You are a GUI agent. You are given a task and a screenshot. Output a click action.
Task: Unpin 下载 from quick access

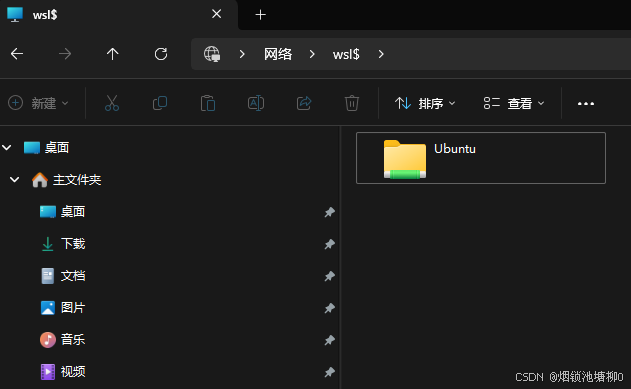pyautogui.click(x=330, y=244)
